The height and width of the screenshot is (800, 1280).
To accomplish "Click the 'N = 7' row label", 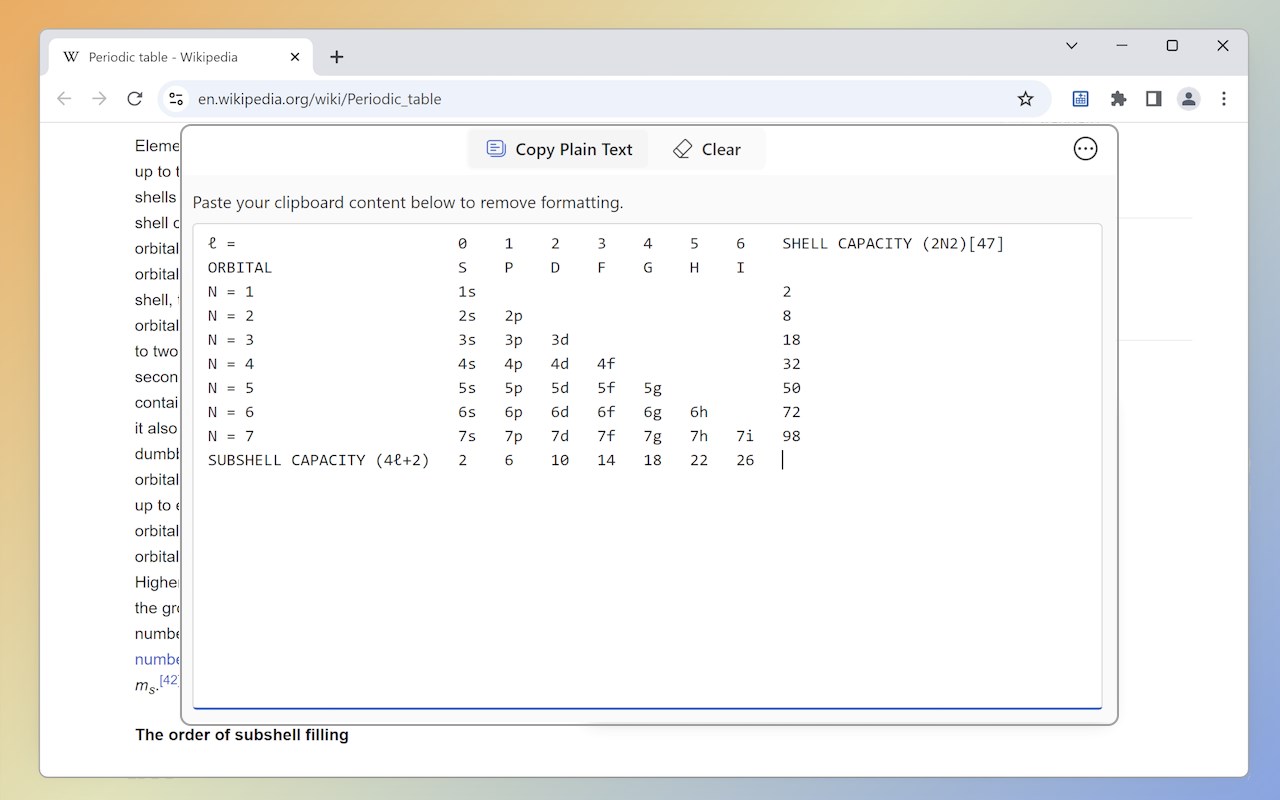I will click(231, 435).
